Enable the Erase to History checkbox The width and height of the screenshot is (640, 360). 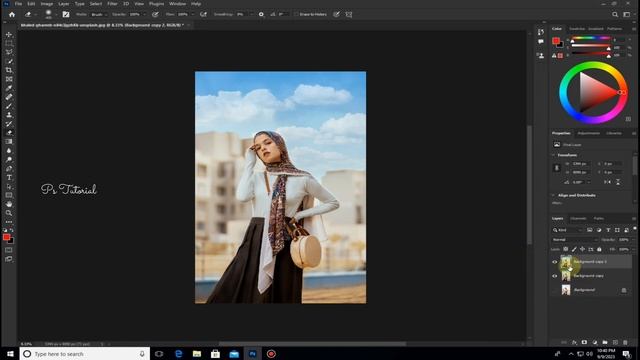[x=297, y=14]
